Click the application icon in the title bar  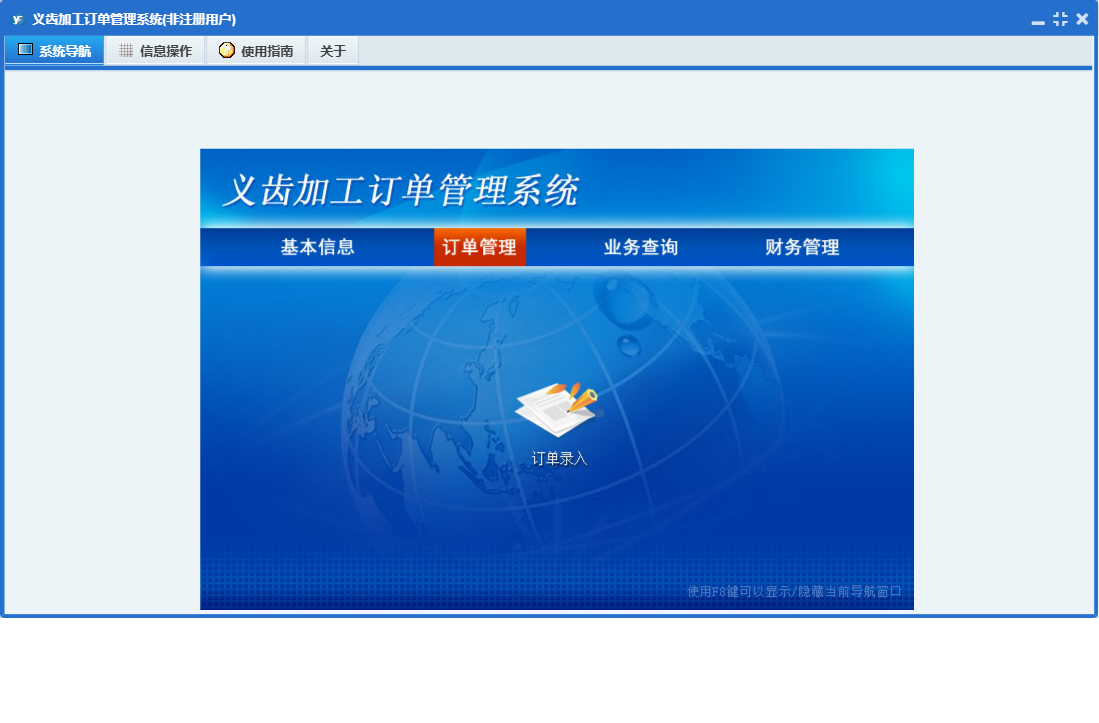pos(17,19)
